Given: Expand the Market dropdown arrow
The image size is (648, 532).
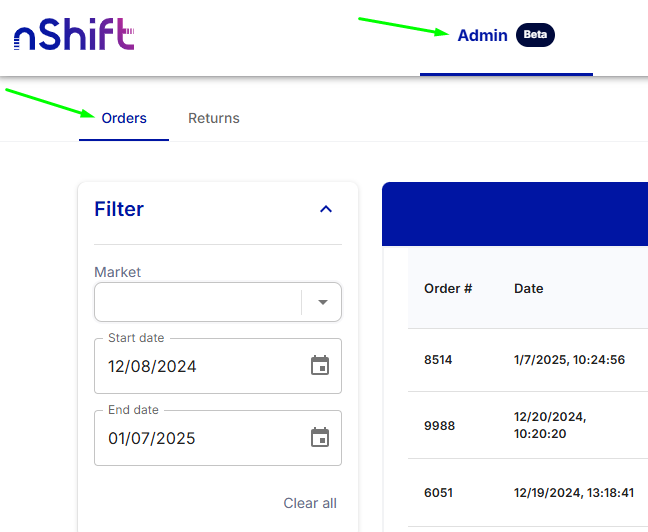Looking at the screenshot, I should click(x=322, y=302).
